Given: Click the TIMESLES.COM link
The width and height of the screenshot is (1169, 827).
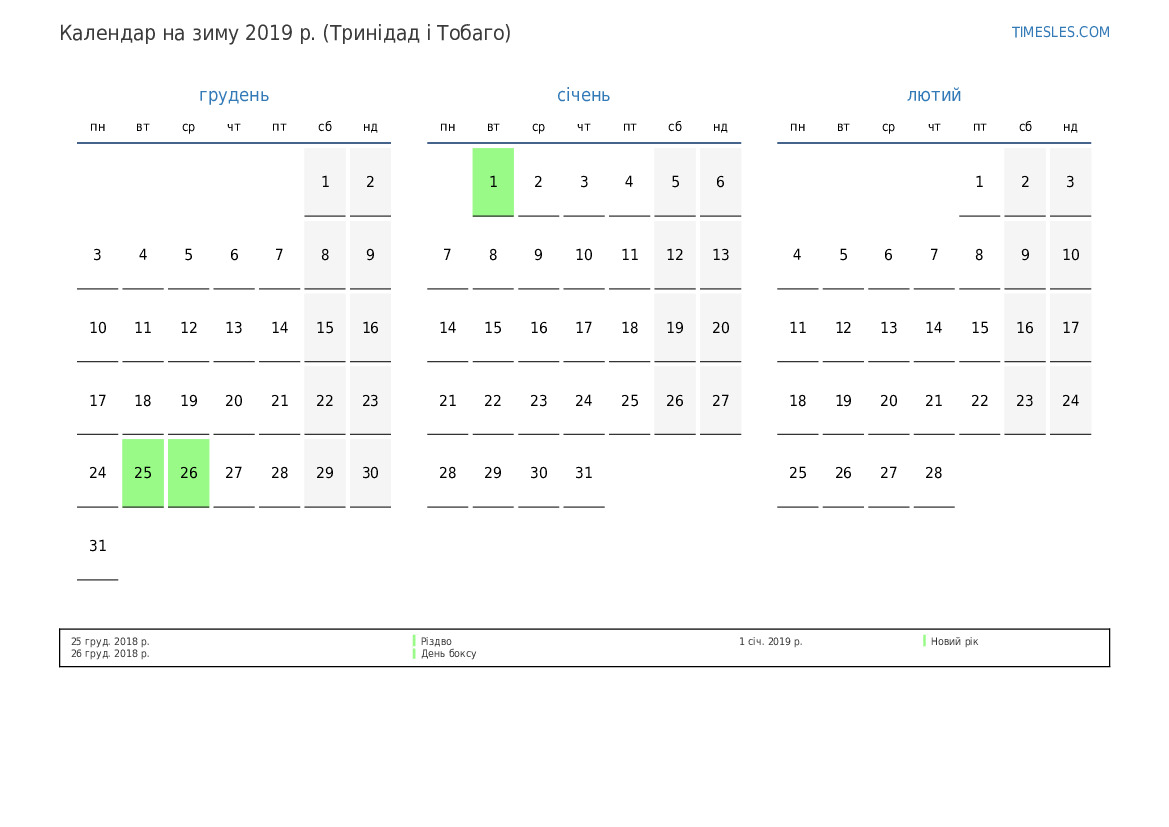Looking at the screenshot, I should coord(1060,32).
